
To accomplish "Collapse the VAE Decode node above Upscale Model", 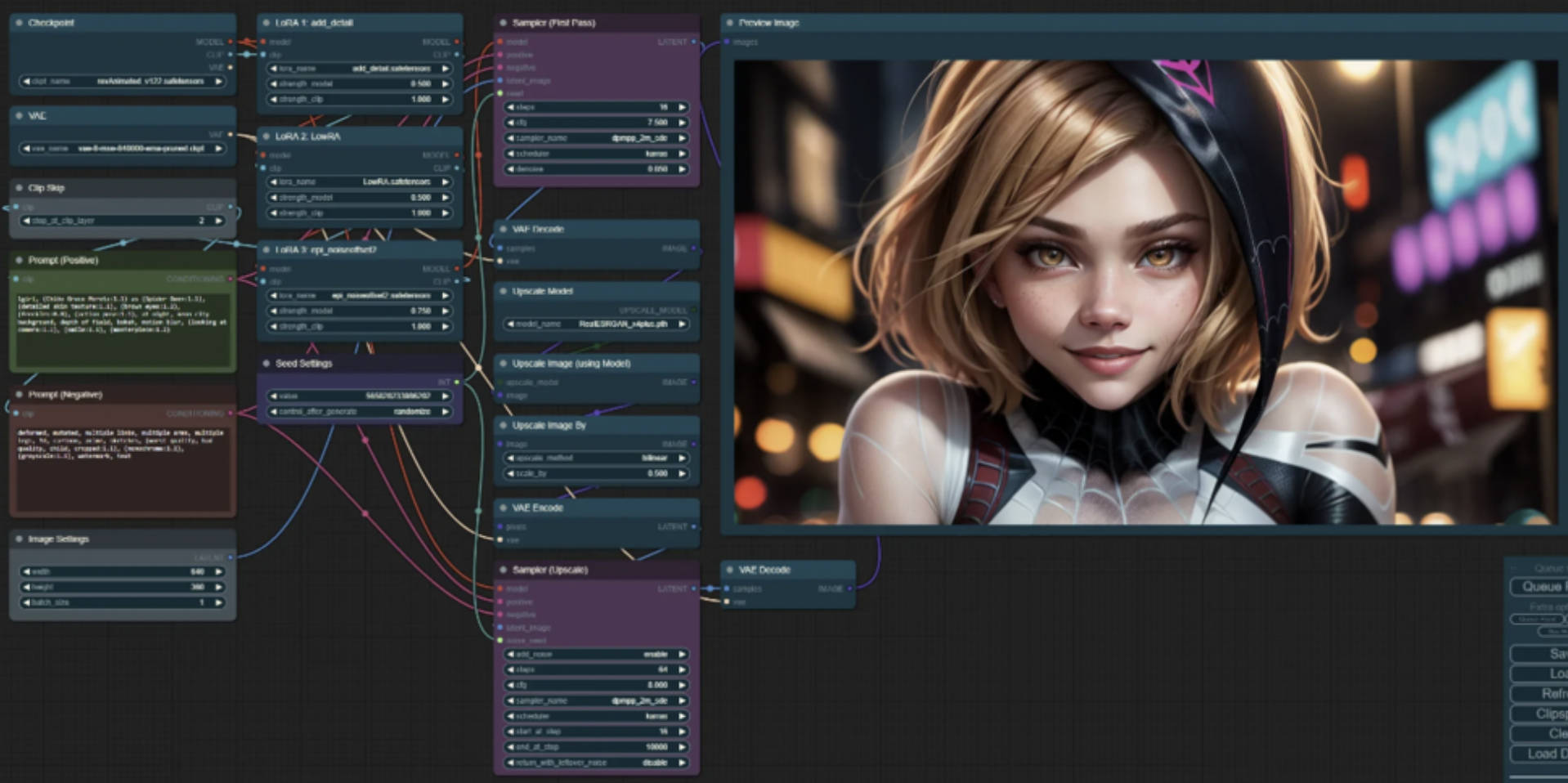I will [503, 230].
